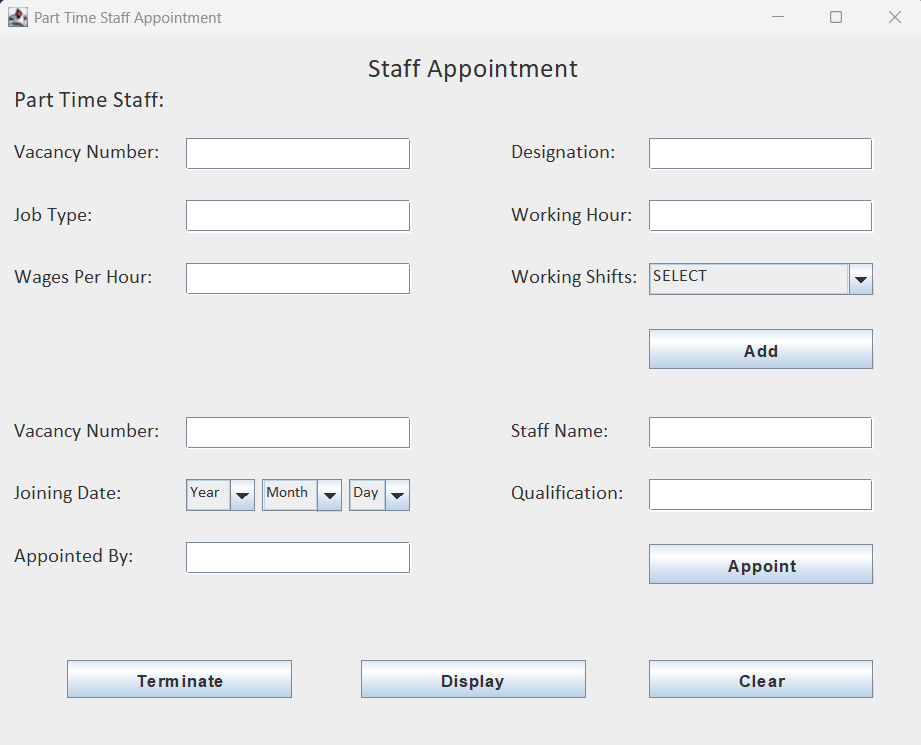Click into the Qualification field
921x745 pixels.
(760, 494)
